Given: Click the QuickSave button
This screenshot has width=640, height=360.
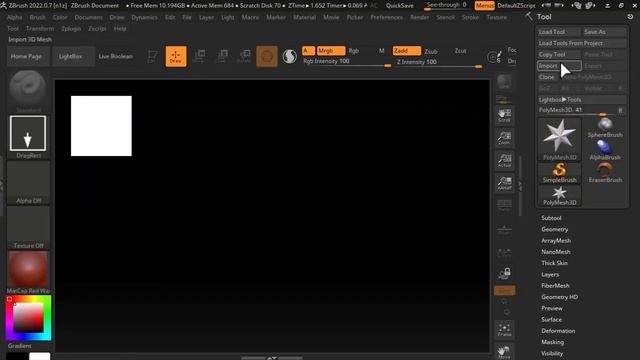Looking at the screenshot, I should click(400, 6).
